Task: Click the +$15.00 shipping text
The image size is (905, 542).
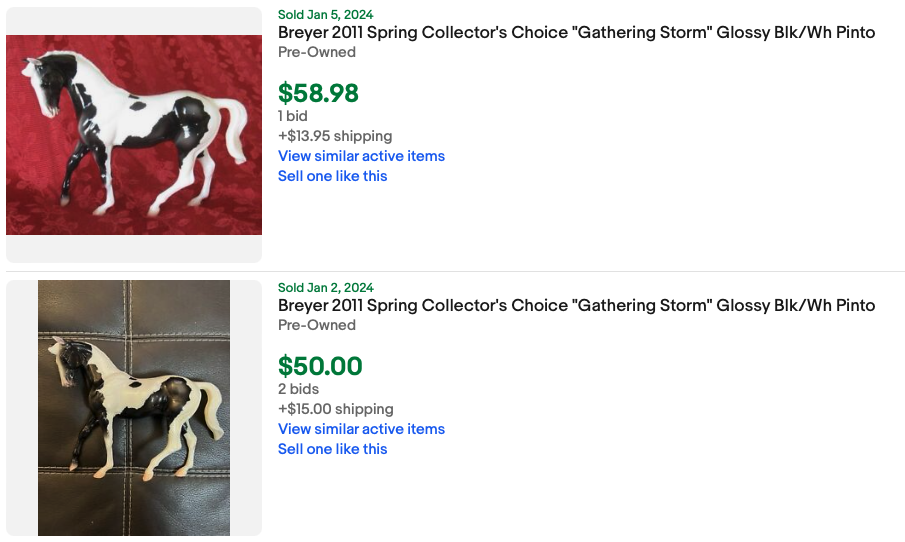Action: [335, 409]
